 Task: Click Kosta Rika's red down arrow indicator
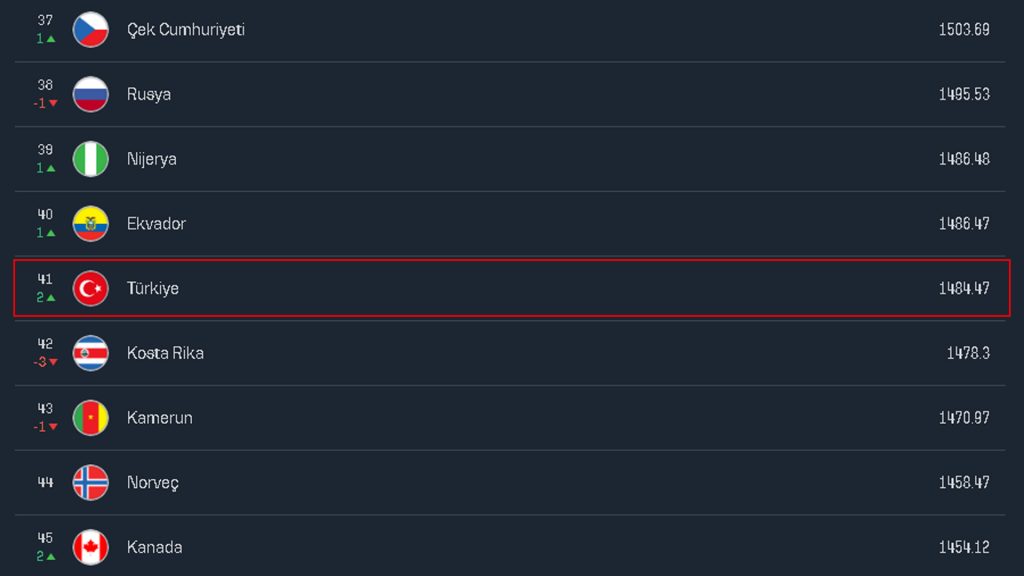[53, 362]
